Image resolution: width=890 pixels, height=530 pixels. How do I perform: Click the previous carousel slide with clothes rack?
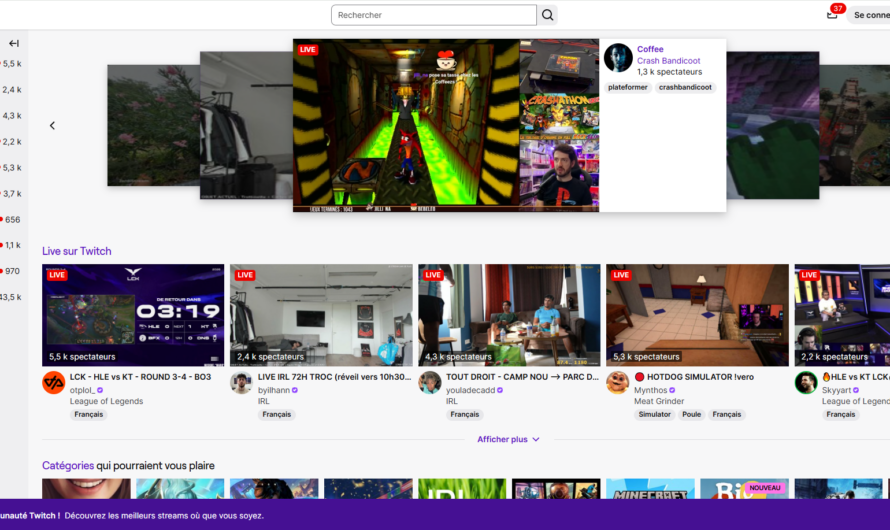click(246, 125)
